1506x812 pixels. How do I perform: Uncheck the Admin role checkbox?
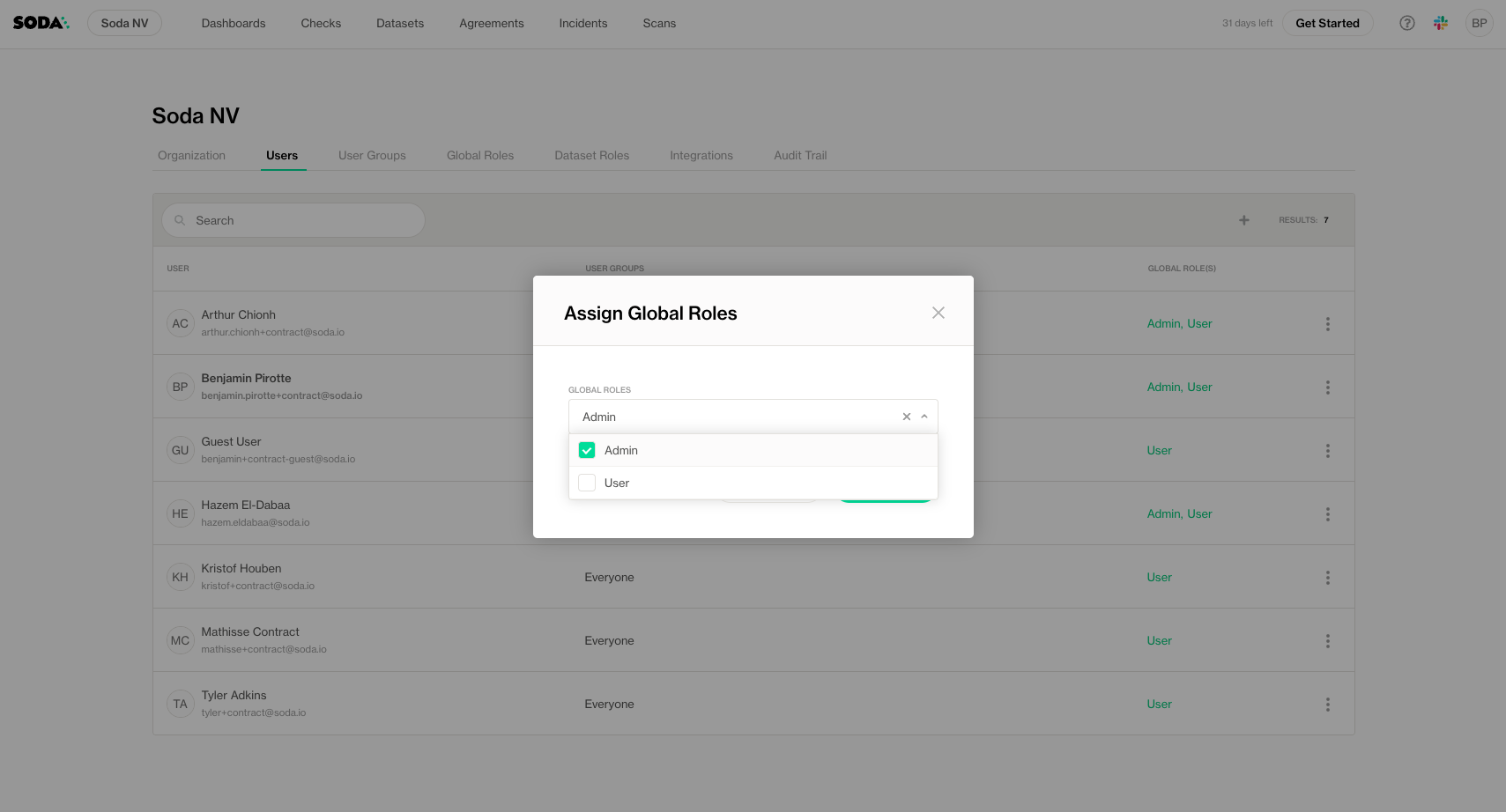point(587,450)
